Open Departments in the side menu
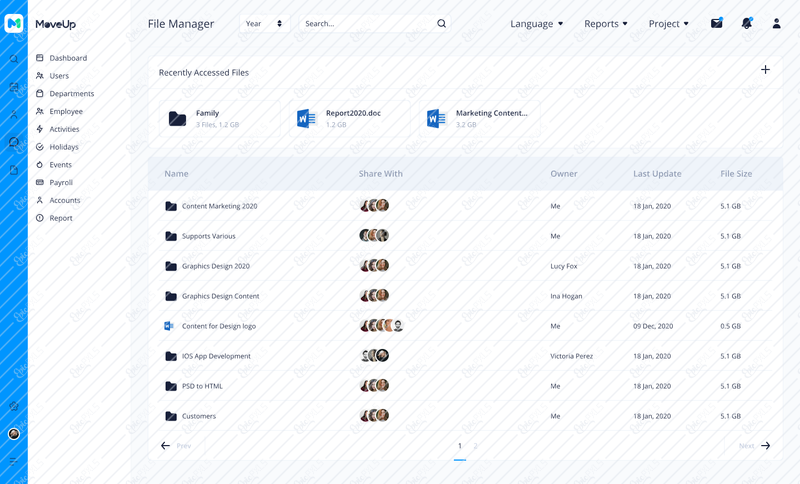Image resolution: width=800 pixels, height=484 pixels. click(65, 94)
